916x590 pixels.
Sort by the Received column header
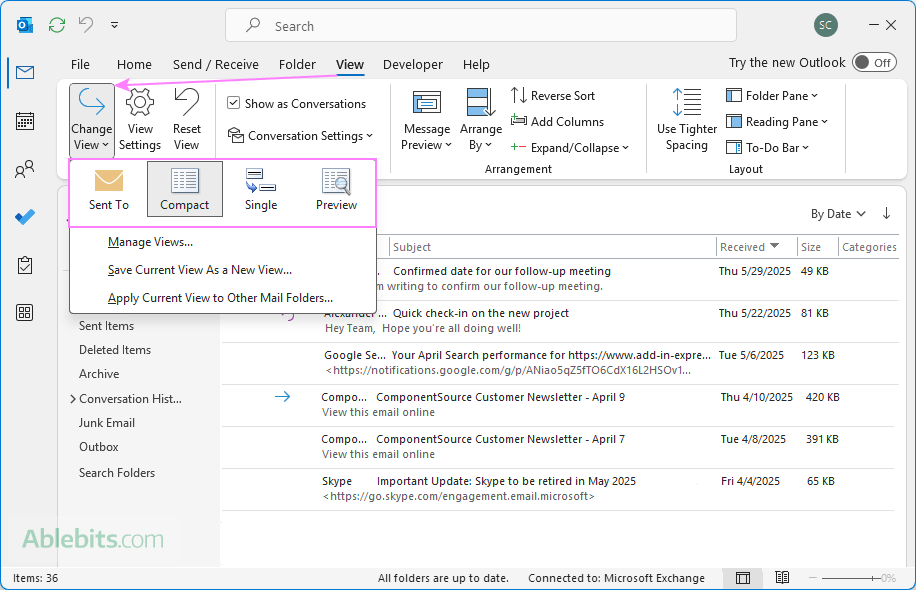[x=756, y=247]
